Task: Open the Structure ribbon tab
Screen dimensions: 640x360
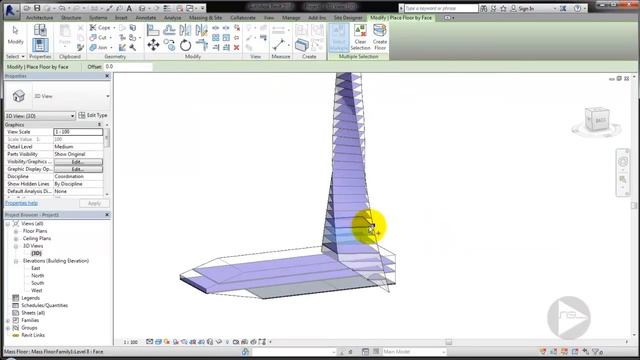Action: pyautogui.click(x=71, y=18)
